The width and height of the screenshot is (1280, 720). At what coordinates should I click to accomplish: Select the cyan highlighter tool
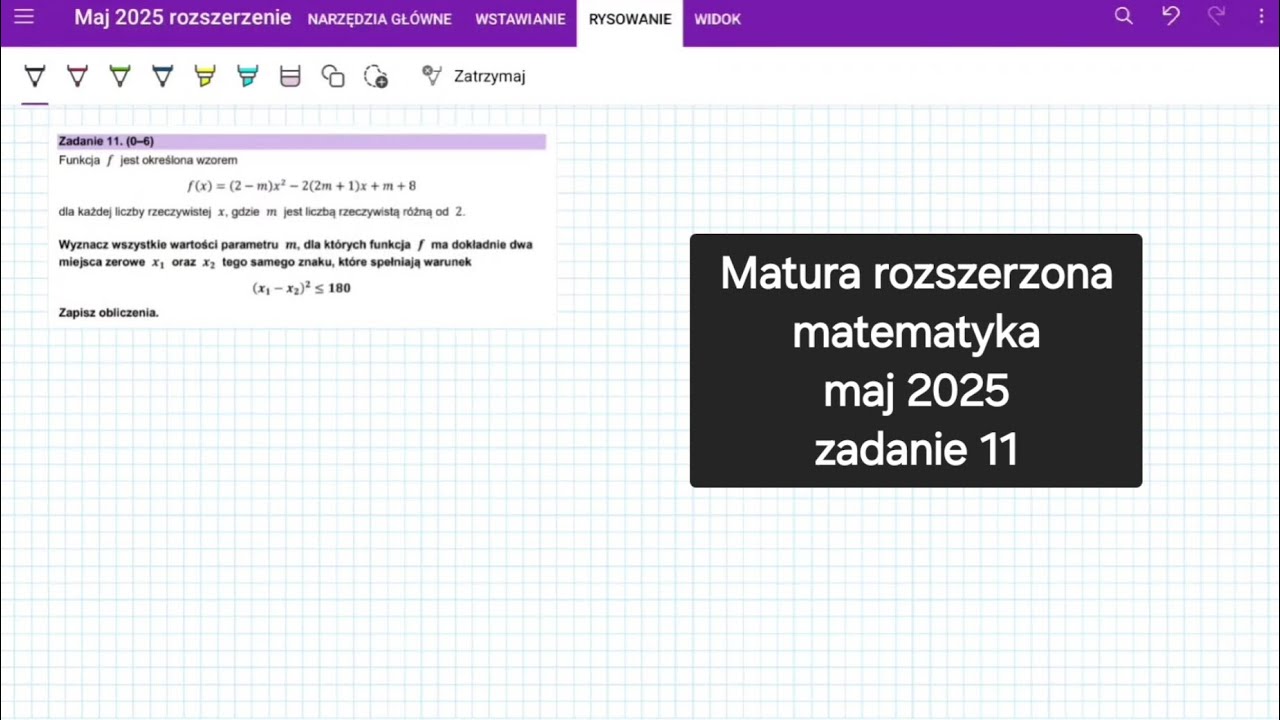[x=248, y=76]
